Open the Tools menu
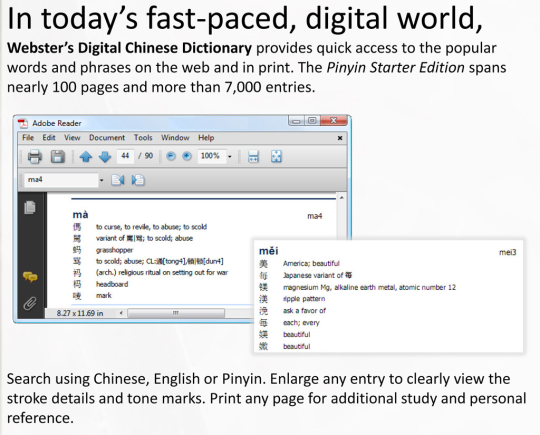This screenshot has width=540, height=435. (x=143, y=138)
